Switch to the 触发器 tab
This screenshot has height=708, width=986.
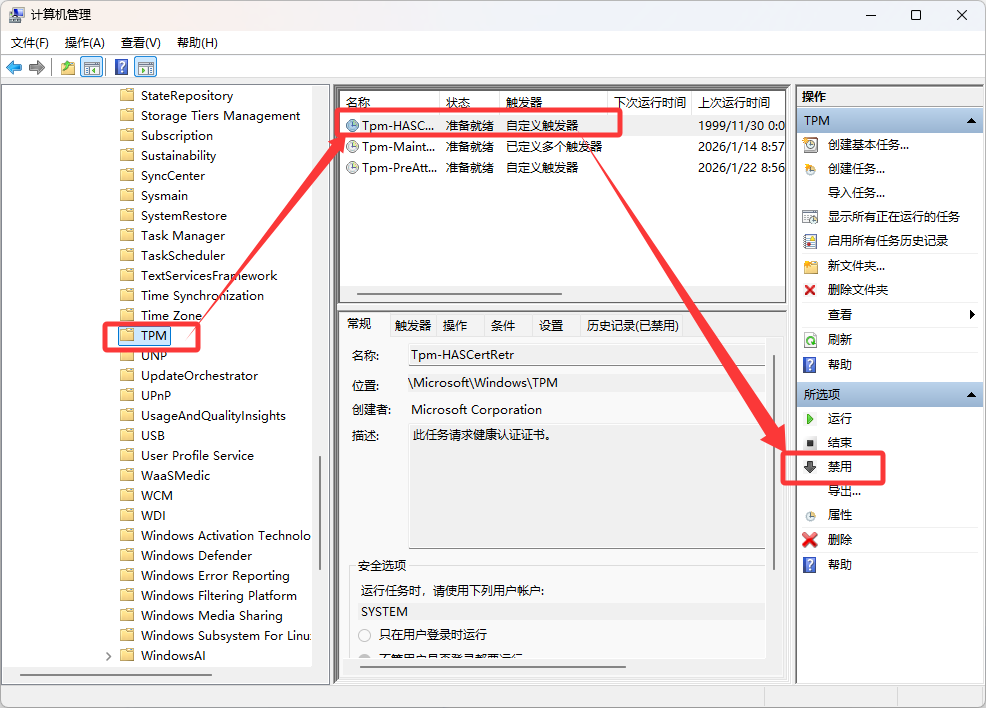[412, 325]
